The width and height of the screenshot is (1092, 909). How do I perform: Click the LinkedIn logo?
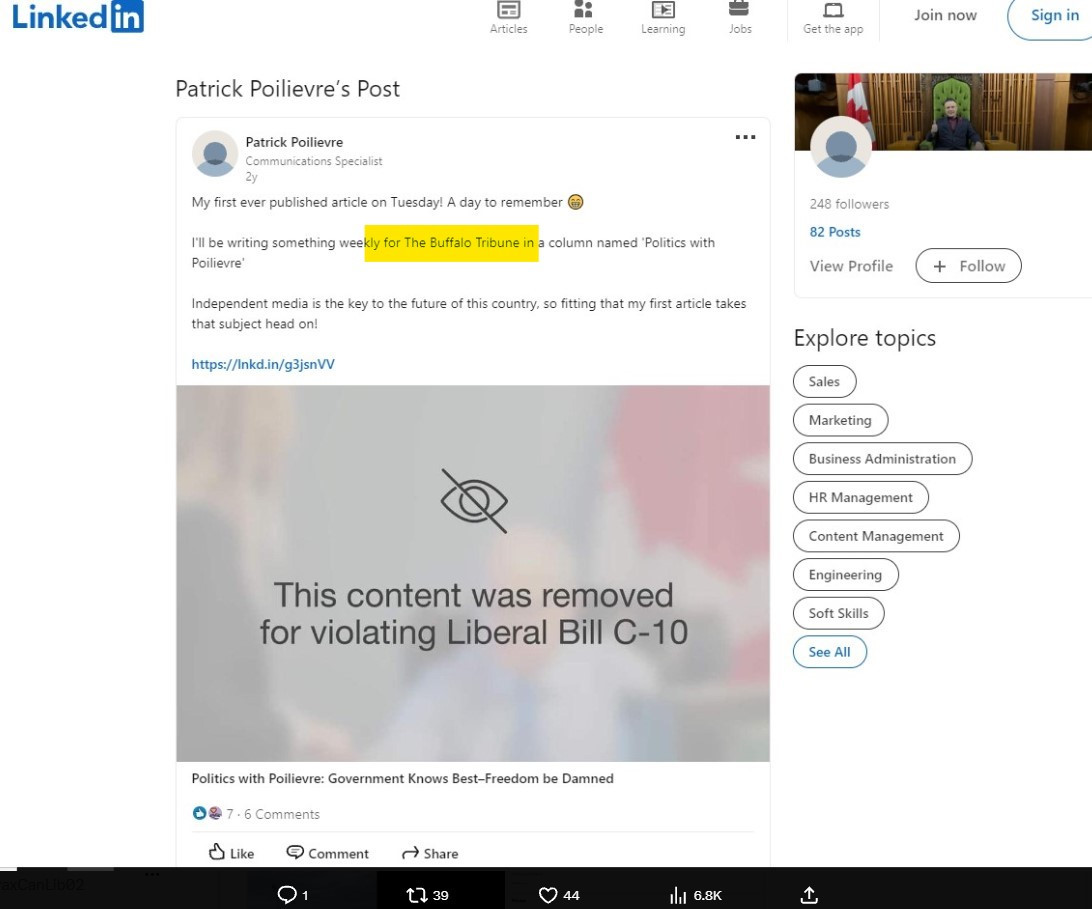pos(77,16)
